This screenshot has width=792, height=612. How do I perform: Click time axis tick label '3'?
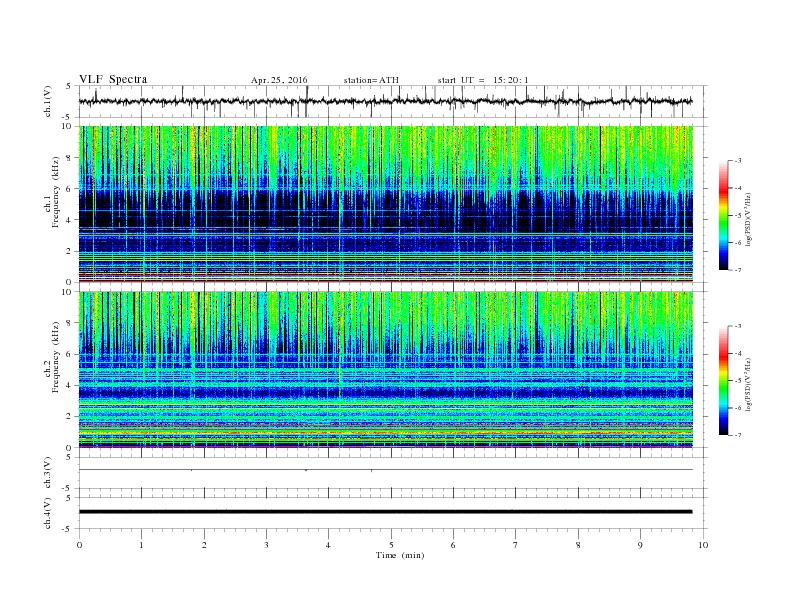[266, 545]
